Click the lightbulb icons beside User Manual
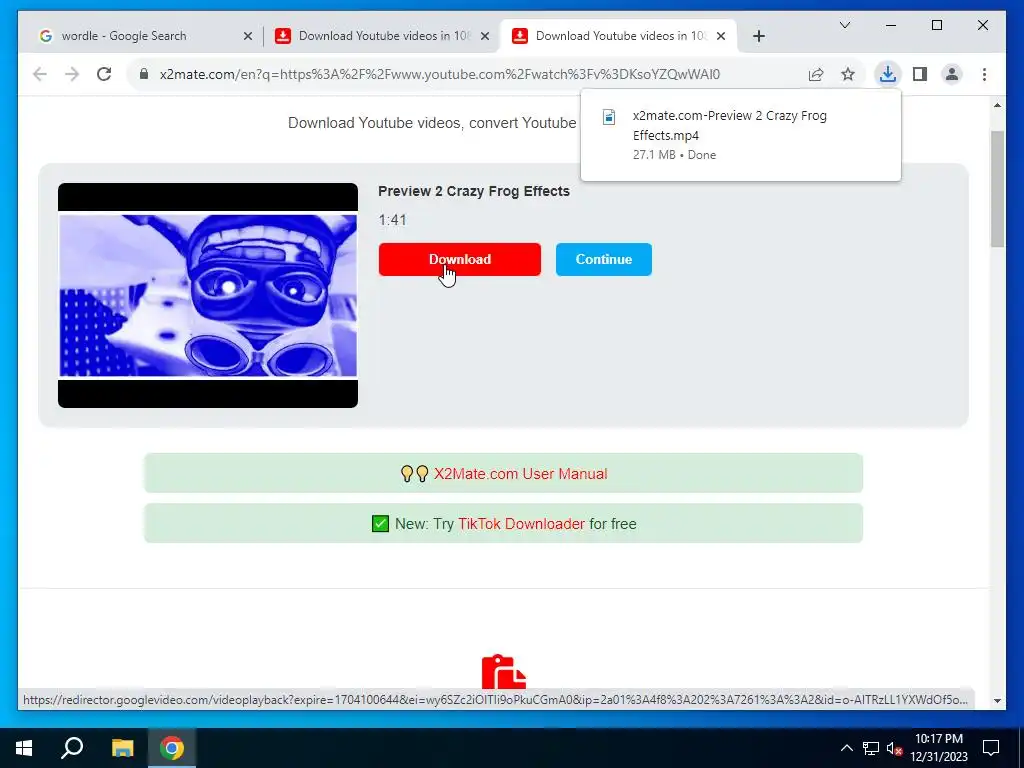 click(415, 473)
